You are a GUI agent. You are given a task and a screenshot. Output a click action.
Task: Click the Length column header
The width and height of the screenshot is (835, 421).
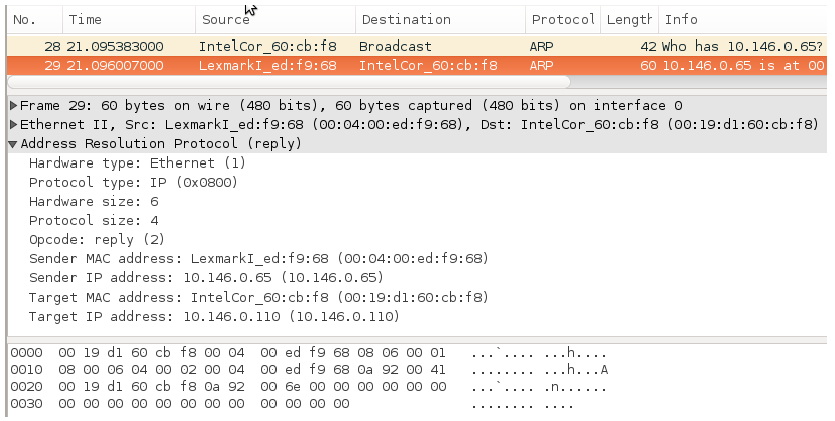[628, 20]
